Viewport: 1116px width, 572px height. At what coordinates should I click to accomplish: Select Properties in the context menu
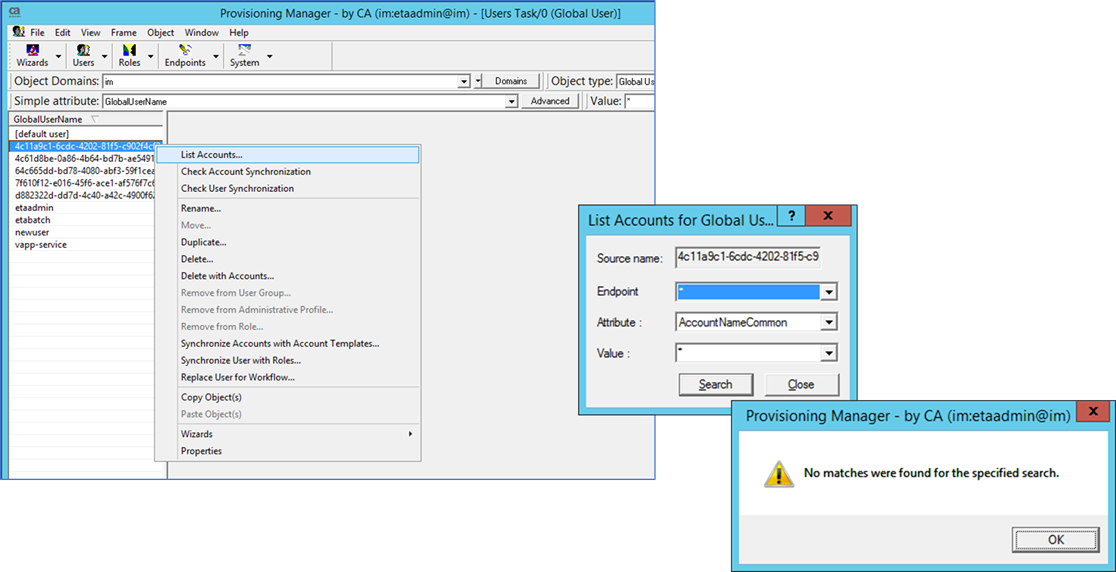(x=288, y=451)
